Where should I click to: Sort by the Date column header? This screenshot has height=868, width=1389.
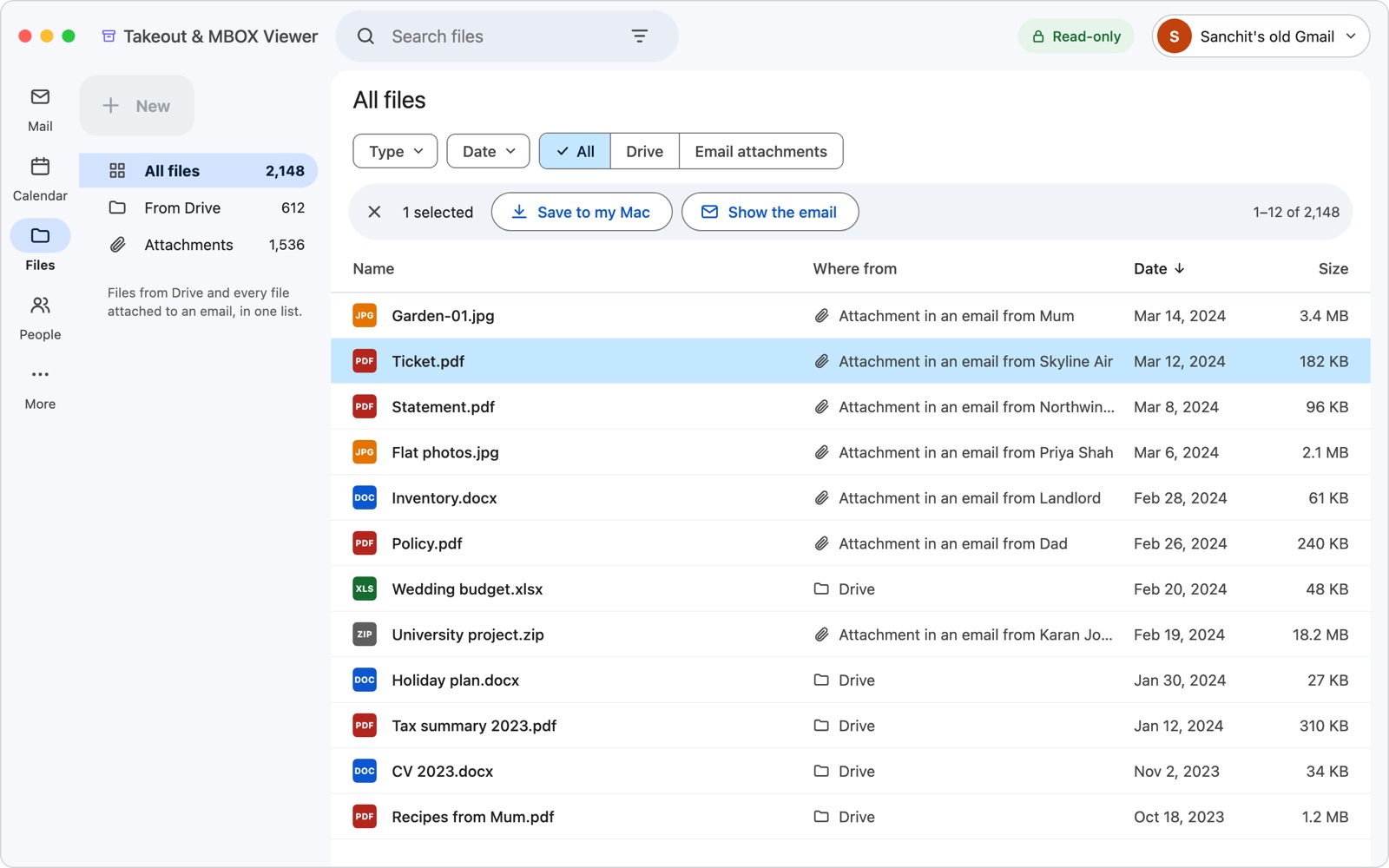point(1159,269)
